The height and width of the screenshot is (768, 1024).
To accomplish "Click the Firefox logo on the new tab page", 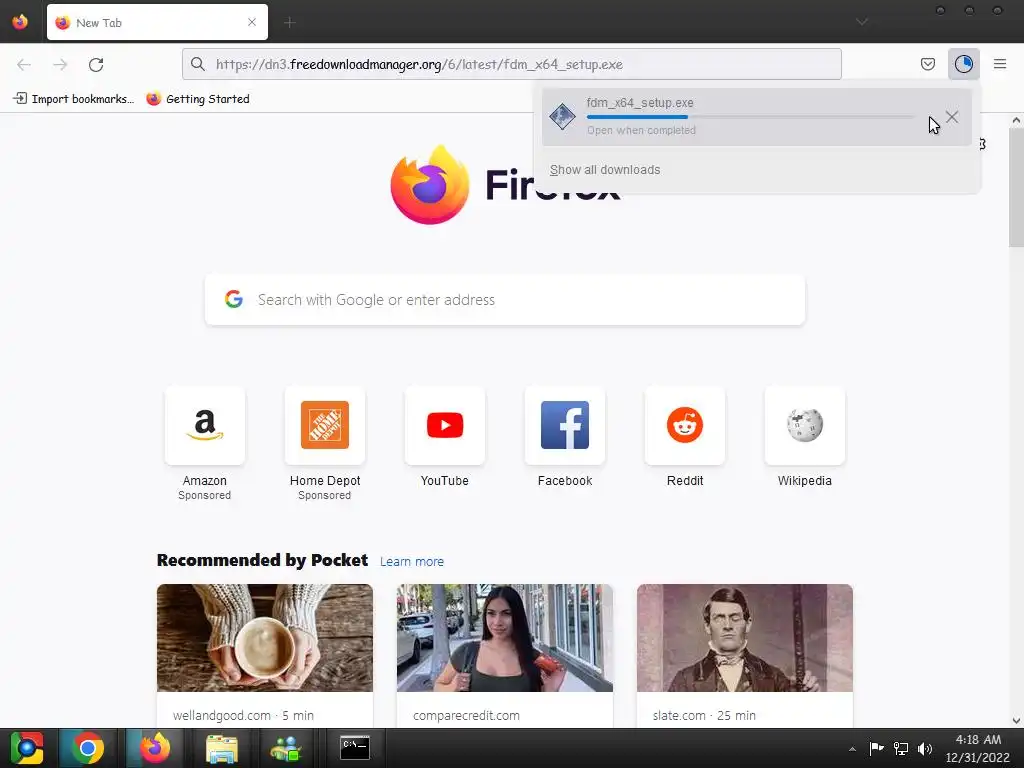I will point(430,185).
